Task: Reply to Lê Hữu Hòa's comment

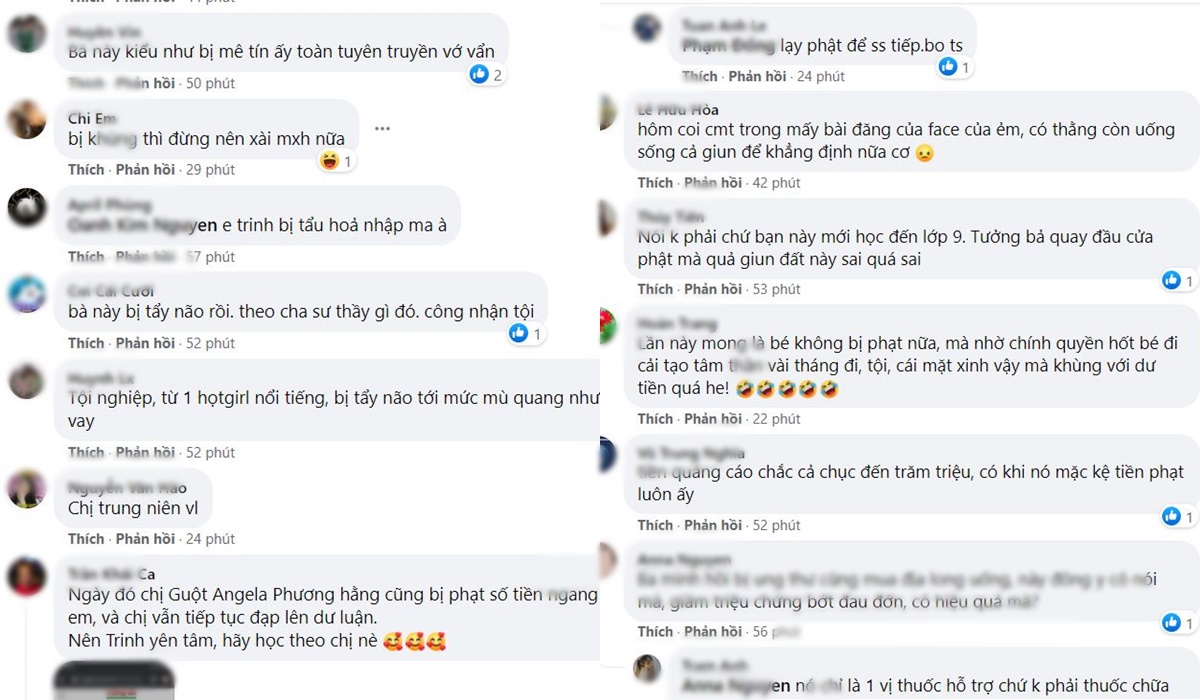Action: 713,183
